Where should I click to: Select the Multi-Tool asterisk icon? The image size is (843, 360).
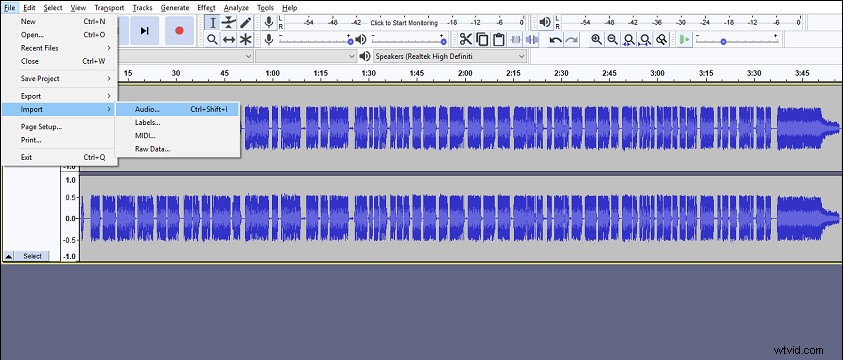[246, 39]
